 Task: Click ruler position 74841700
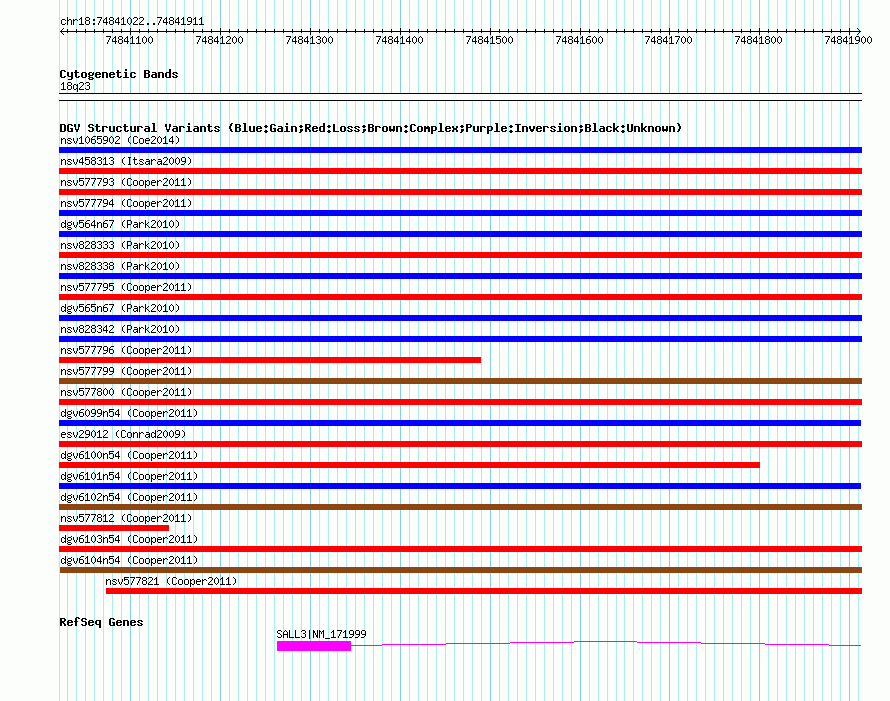click(x=669, y=40)
